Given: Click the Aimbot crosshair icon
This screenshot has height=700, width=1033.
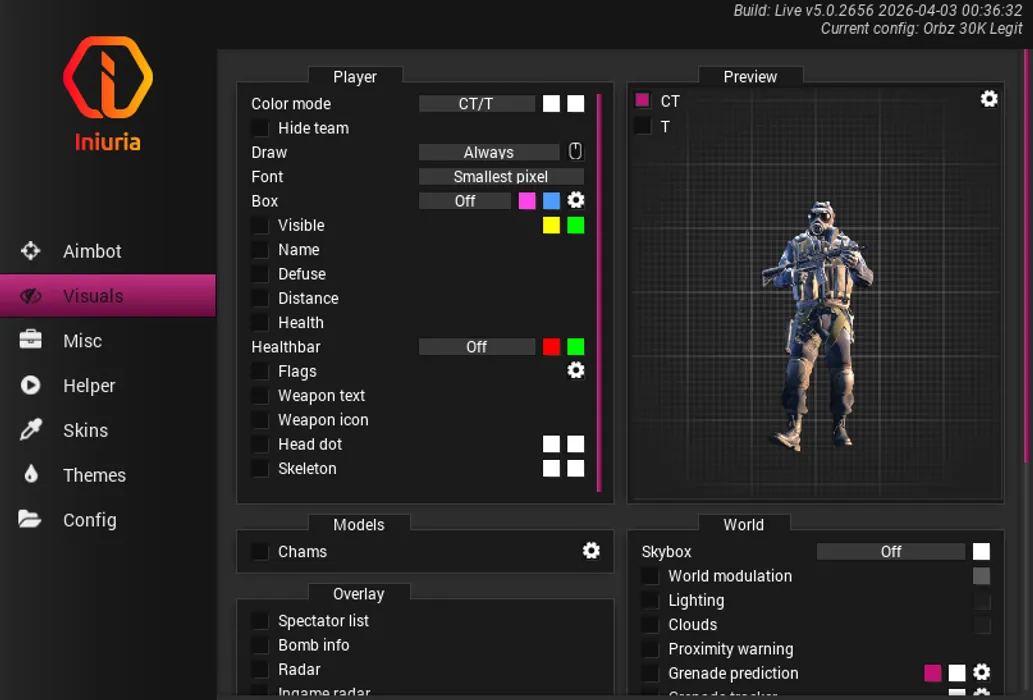Looking at the screenshot, I should (30, 251).
